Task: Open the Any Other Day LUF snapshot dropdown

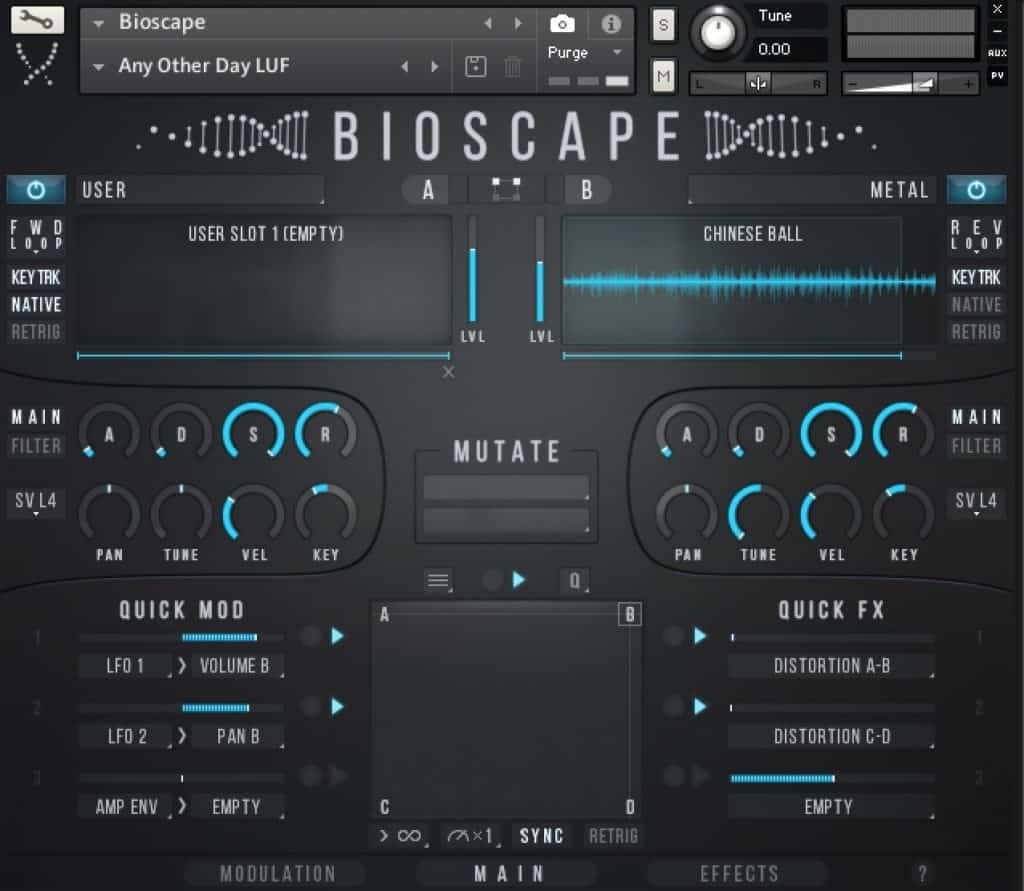Action: (99, 67)
